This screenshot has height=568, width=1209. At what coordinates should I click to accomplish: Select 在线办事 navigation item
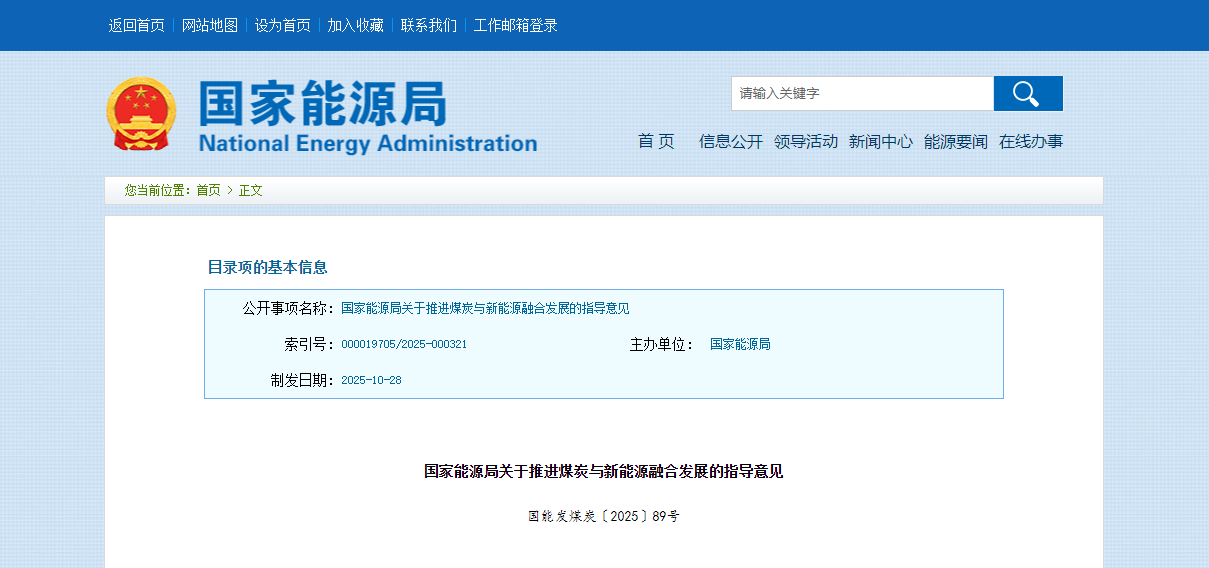pyautogui.click(x=1030, y=141)
